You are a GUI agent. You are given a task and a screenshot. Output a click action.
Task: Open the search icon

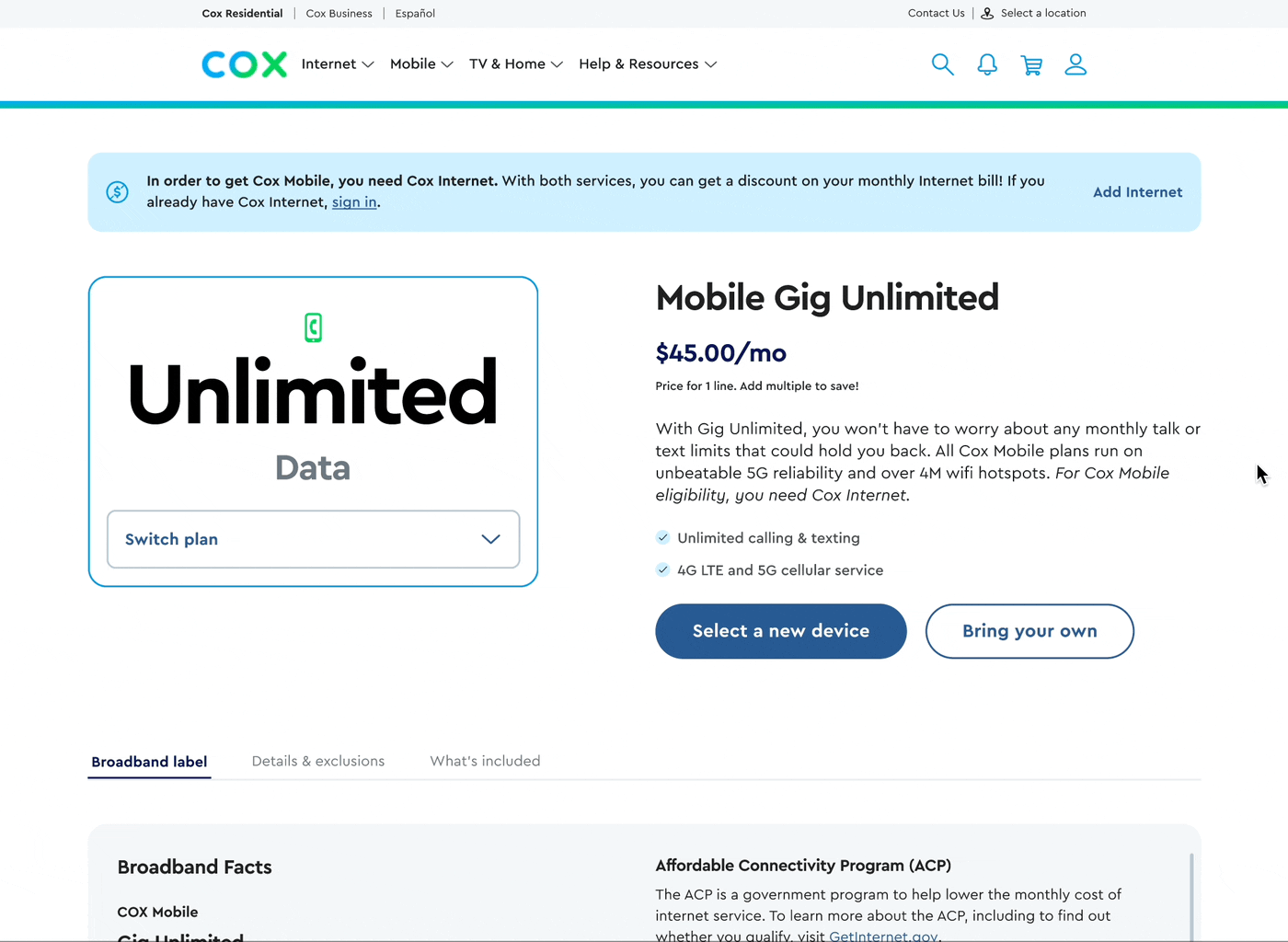pos(942,63)
